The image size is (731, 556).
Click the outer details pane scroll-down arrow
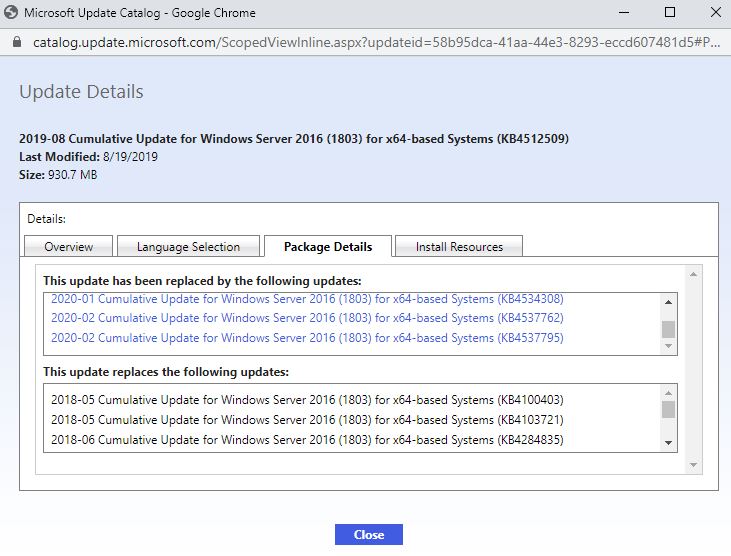pos(693,465)
